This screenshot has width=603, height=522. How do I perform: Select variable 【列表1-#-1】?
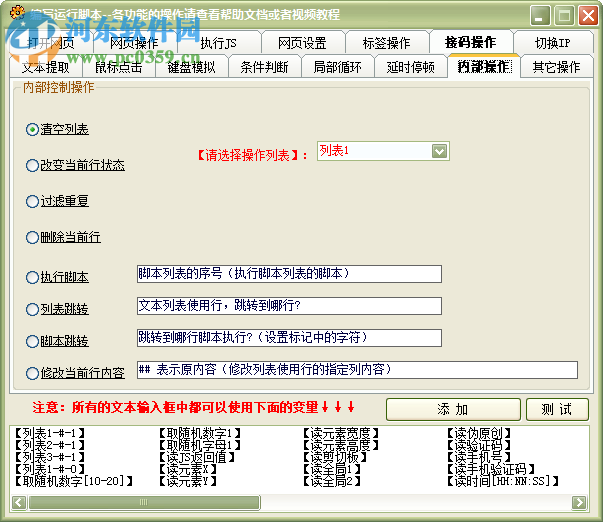tap(50, 434)
